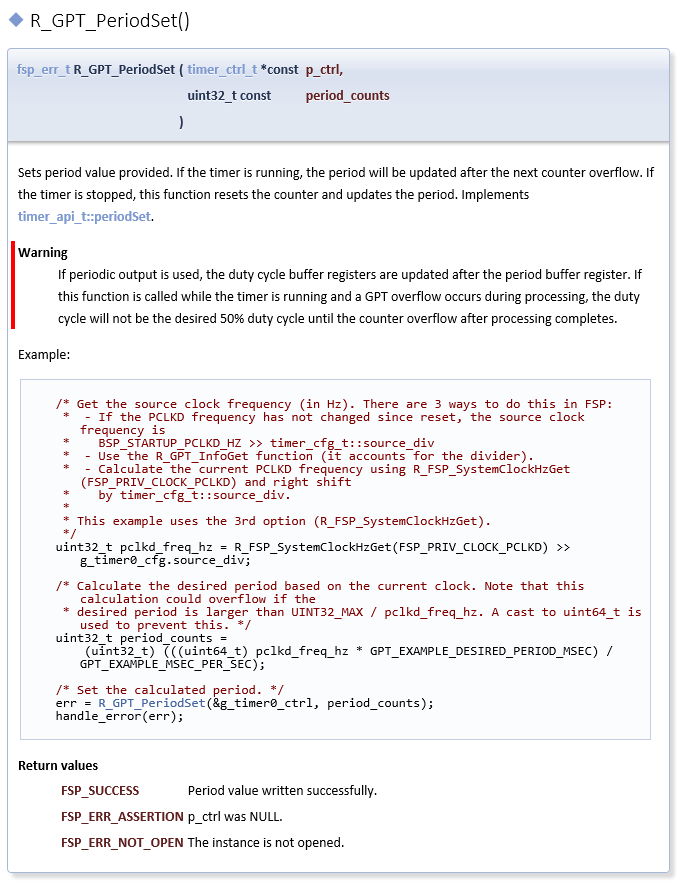The height and width of the screenshot is (883, 677).
Task: Click the Warning label
Action: click(x=43, y=253)
